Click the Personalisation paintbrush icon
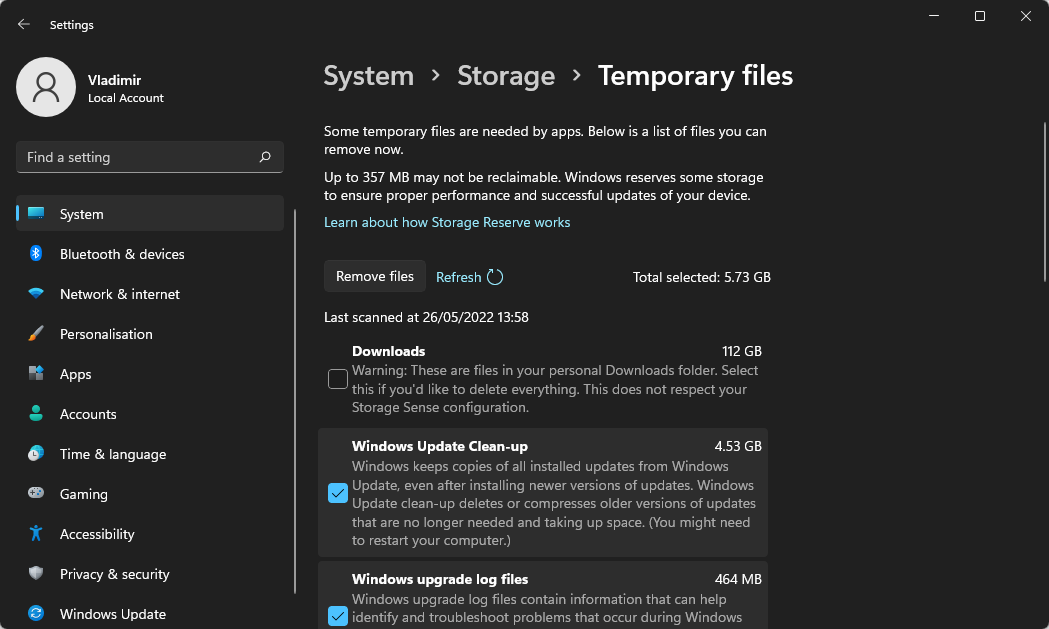Viewport: 1049px width, 629px height. pyautogui.click(x=36, y=334)
